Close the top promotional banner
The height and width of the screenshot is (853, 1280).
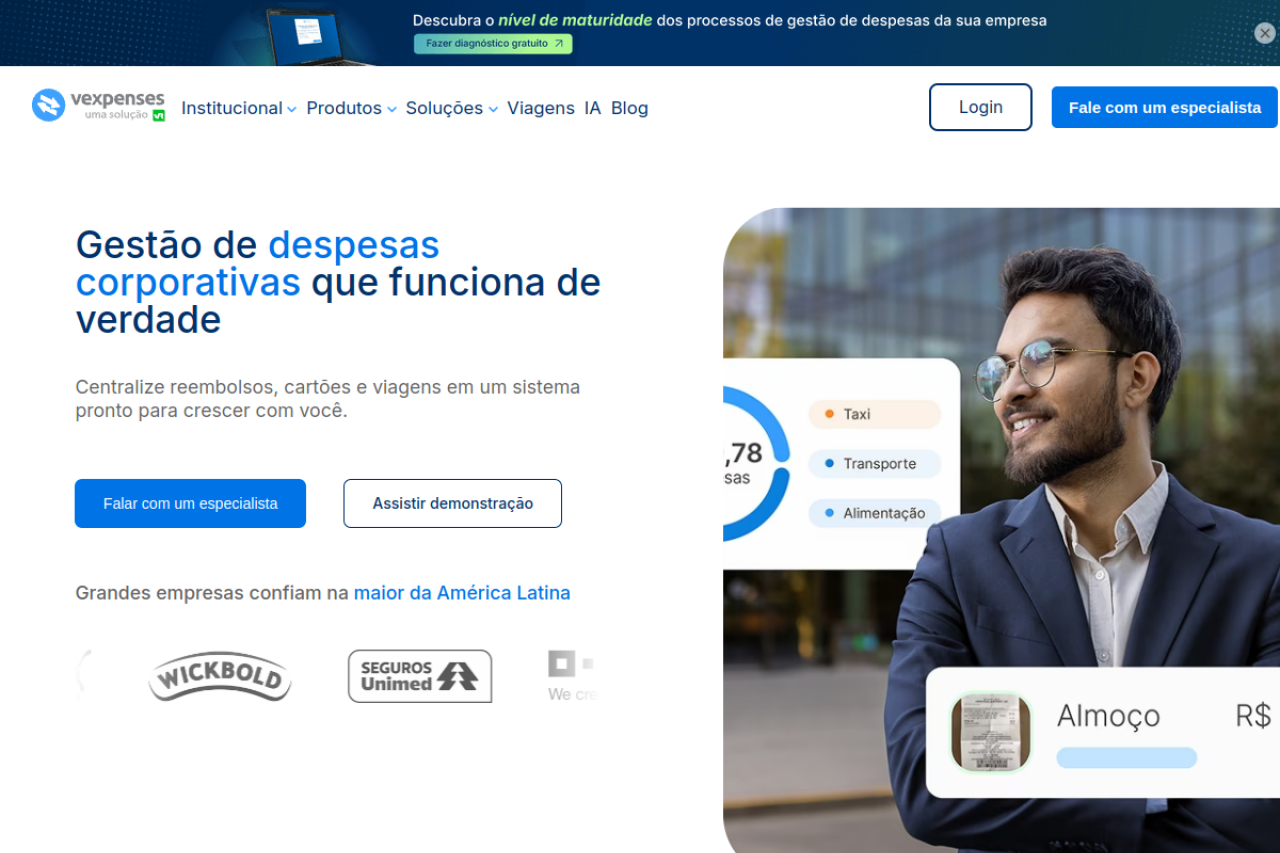(x=1265, y=33)
